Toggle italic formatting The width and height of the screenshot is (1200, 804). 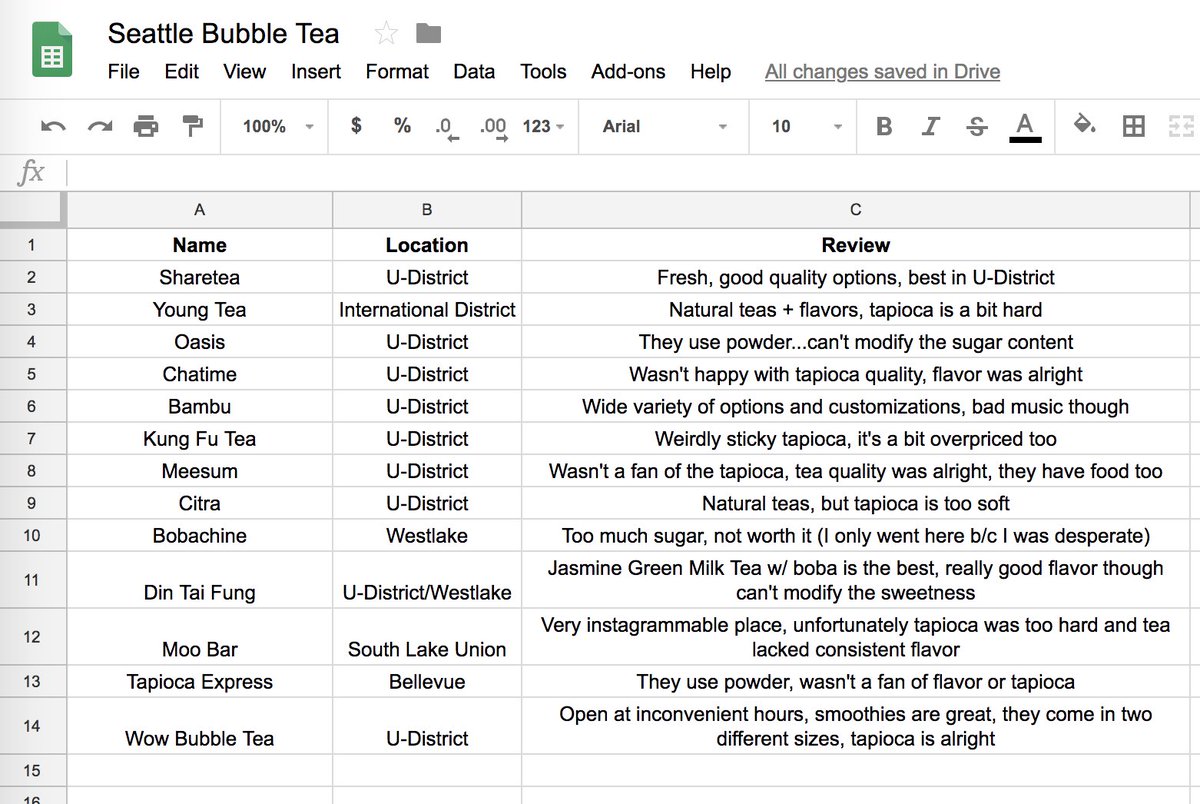pos(930,126)
